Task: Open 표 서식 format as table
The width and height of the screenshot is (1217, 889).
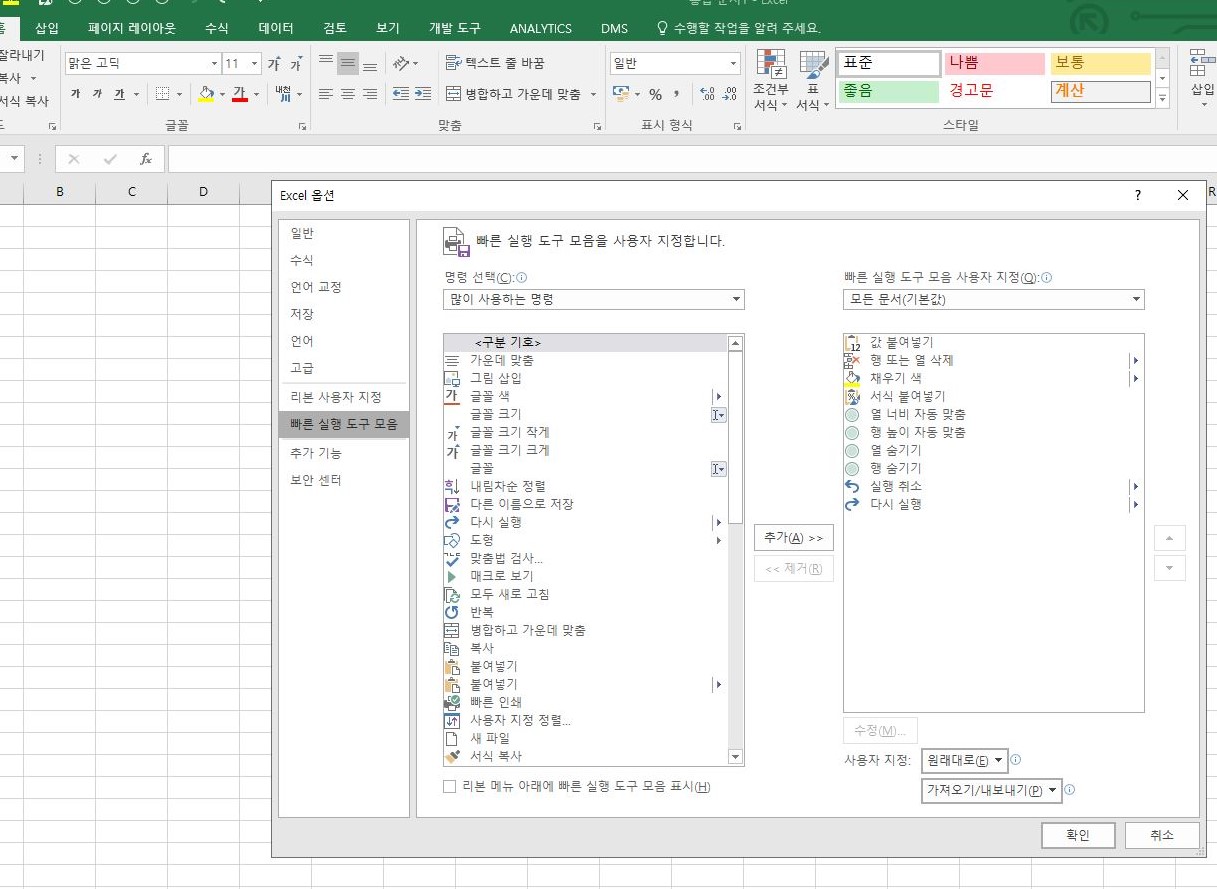Action: pyautogui.click(x=812, y=80)
